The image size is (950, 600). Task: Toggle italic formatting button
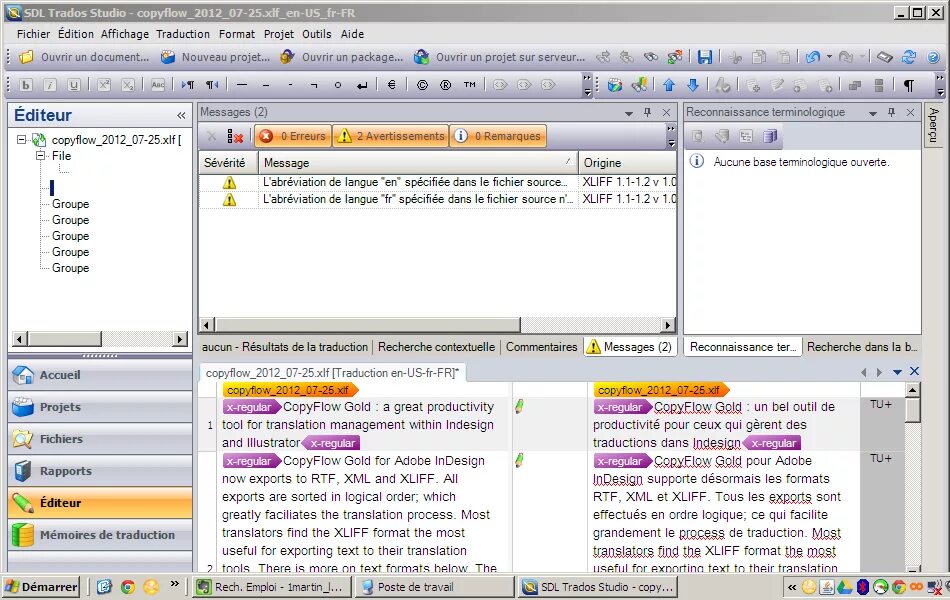click(x=50, y=85)
